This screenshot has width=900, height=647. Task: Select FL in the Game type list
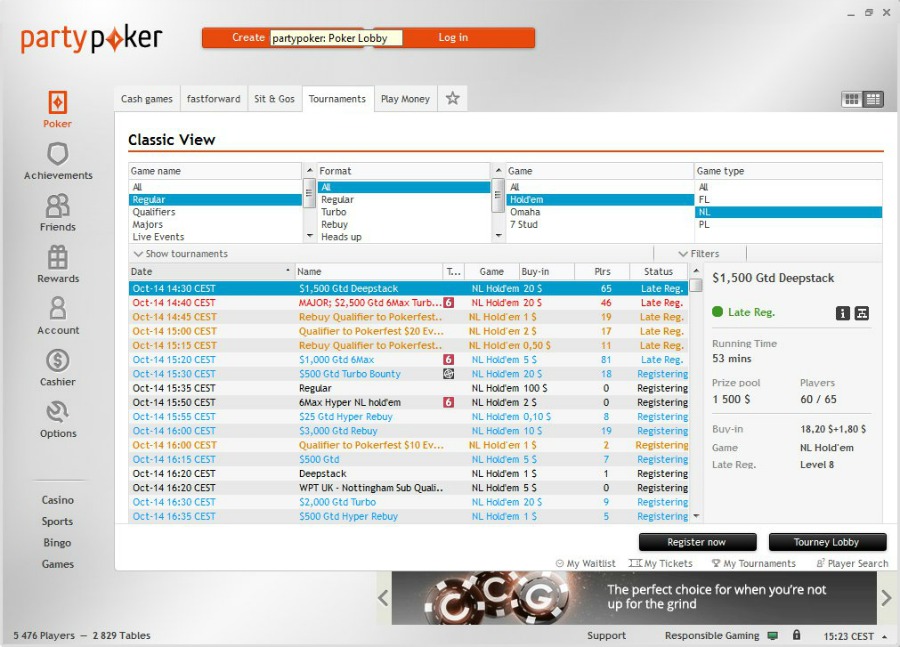(789, 200)
